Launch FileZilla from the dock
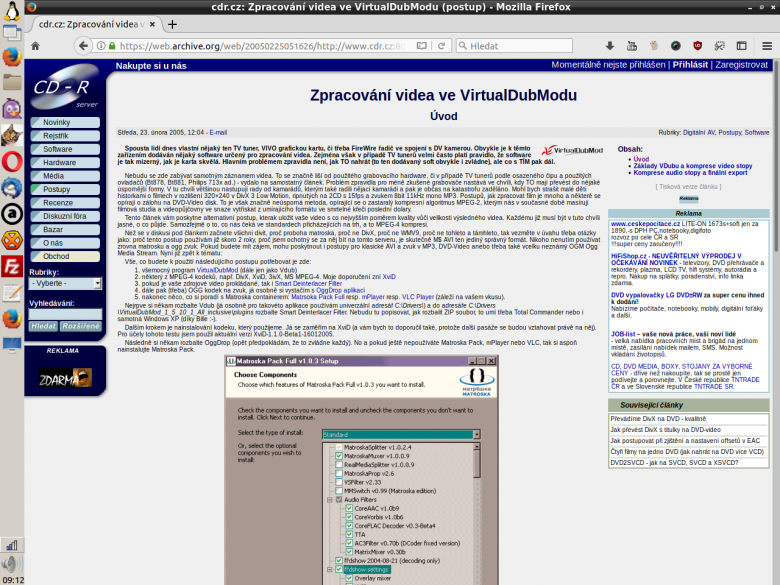Screen dimensions: 780x585 (x=12, y=267)
